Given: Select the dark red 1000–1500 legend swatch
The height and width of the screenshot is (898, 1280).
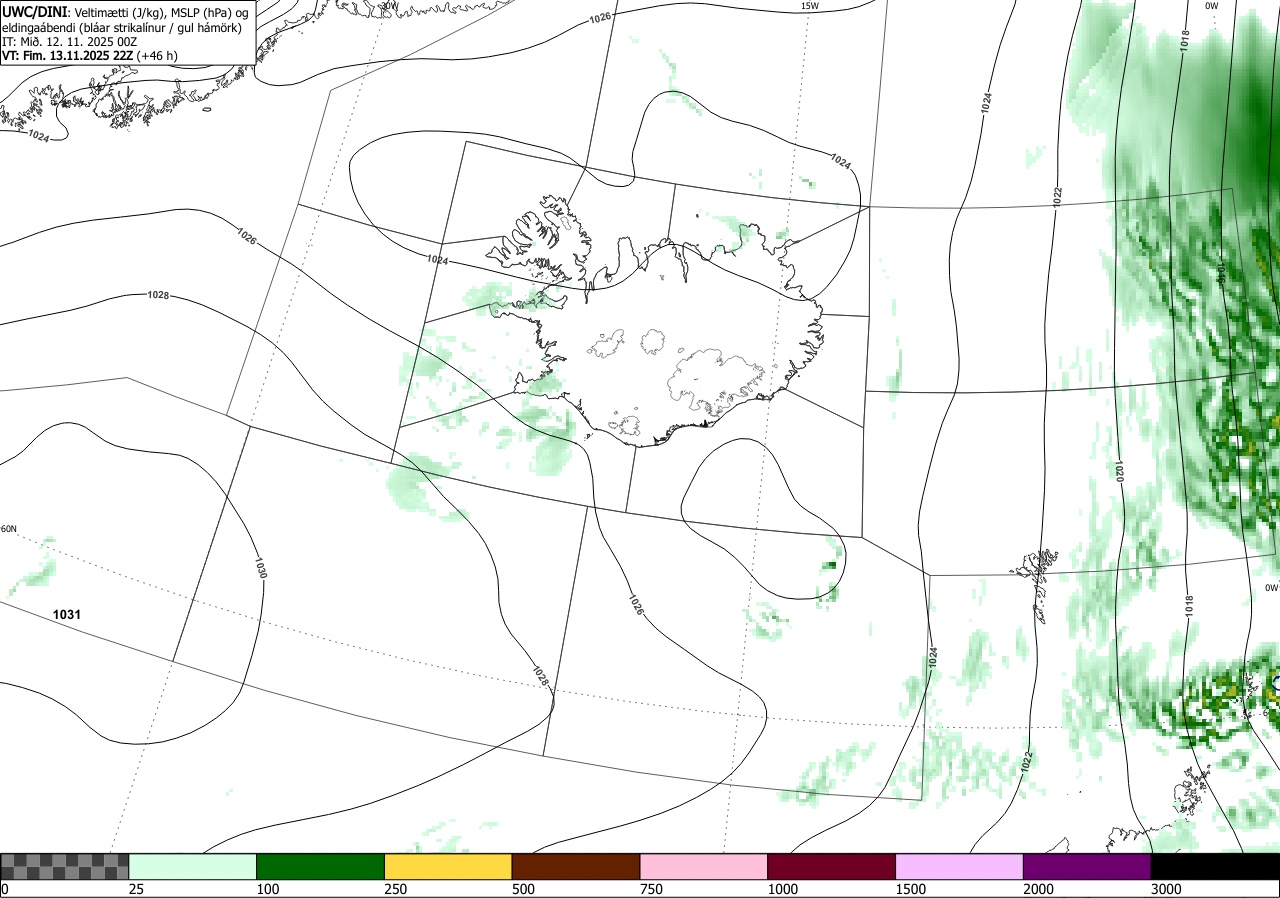Looking at the screenshot, I should [832, 866].
